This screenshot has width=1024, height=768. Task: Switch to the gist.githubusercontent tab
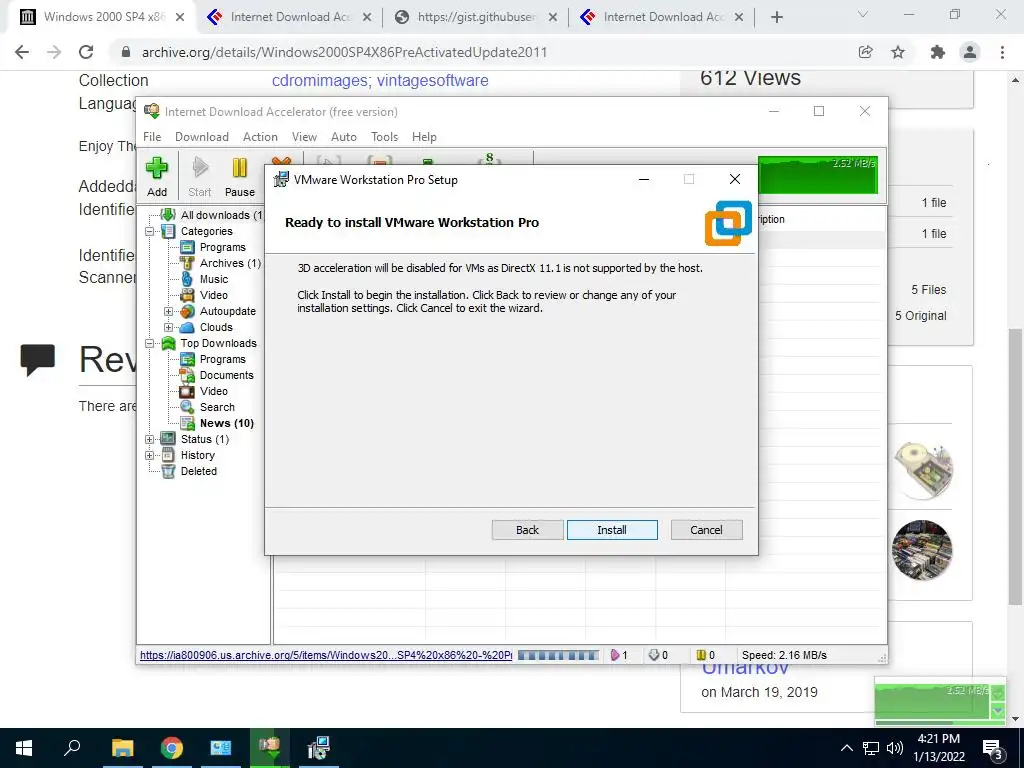pyautogui.click(x=477, y=17)
